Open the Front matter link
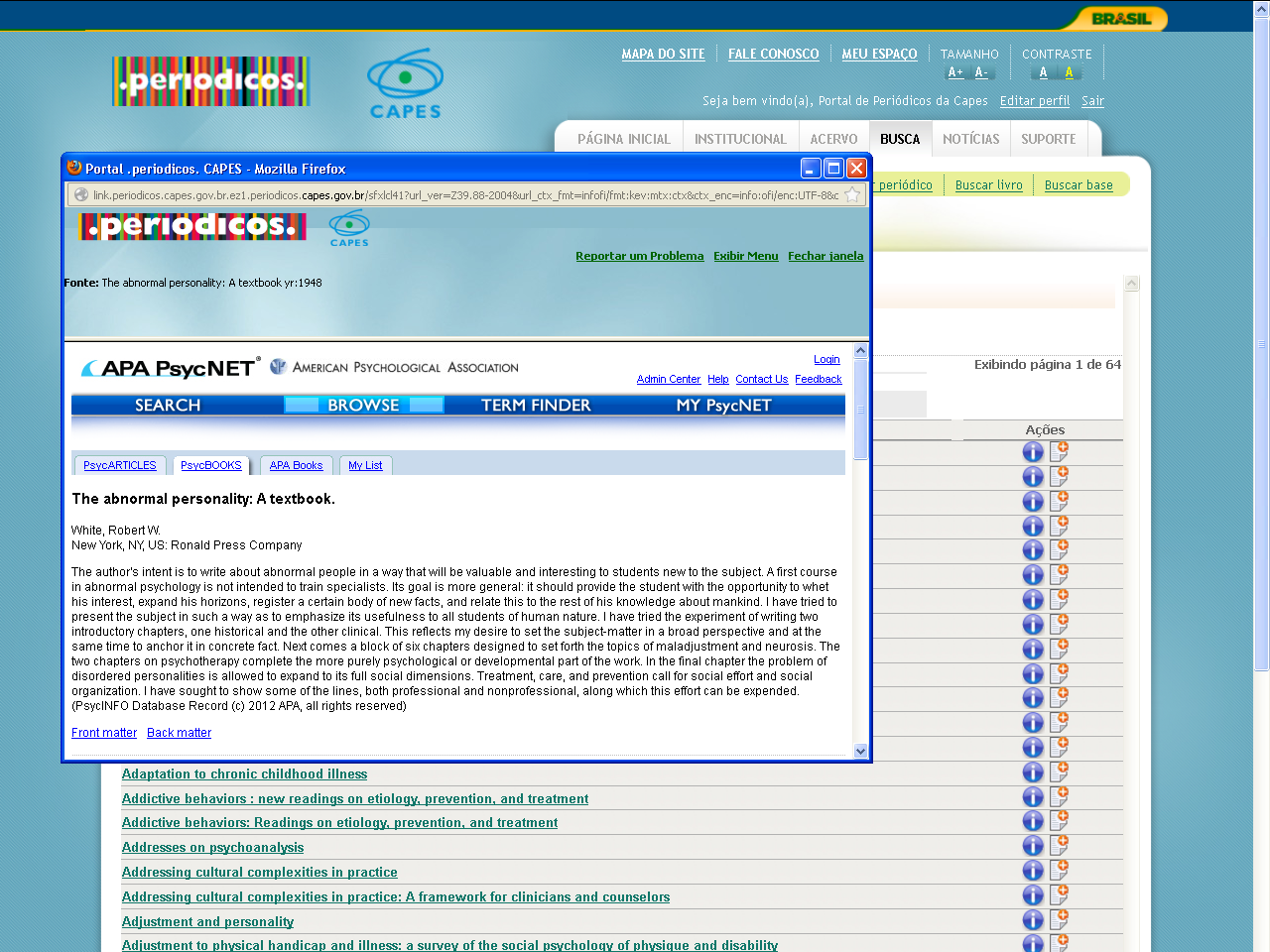This screenshot has height=952, width=1270. coord(104,733)
